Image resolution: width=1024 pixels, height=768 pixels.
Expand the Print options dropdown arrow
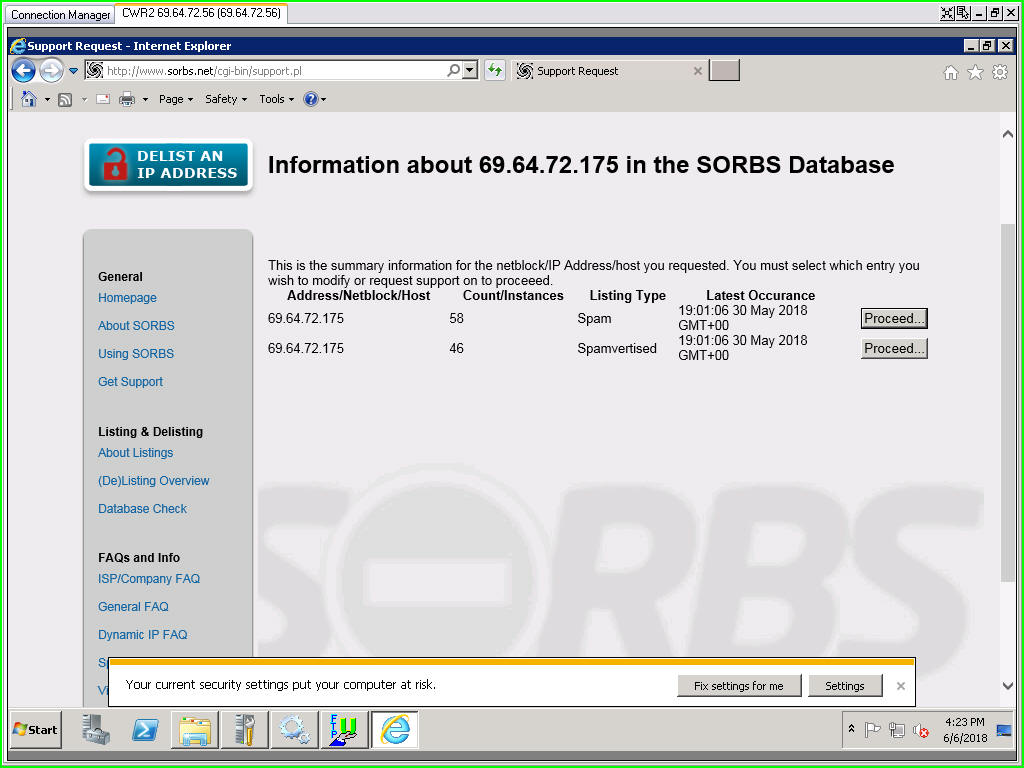tap(145, 100)
